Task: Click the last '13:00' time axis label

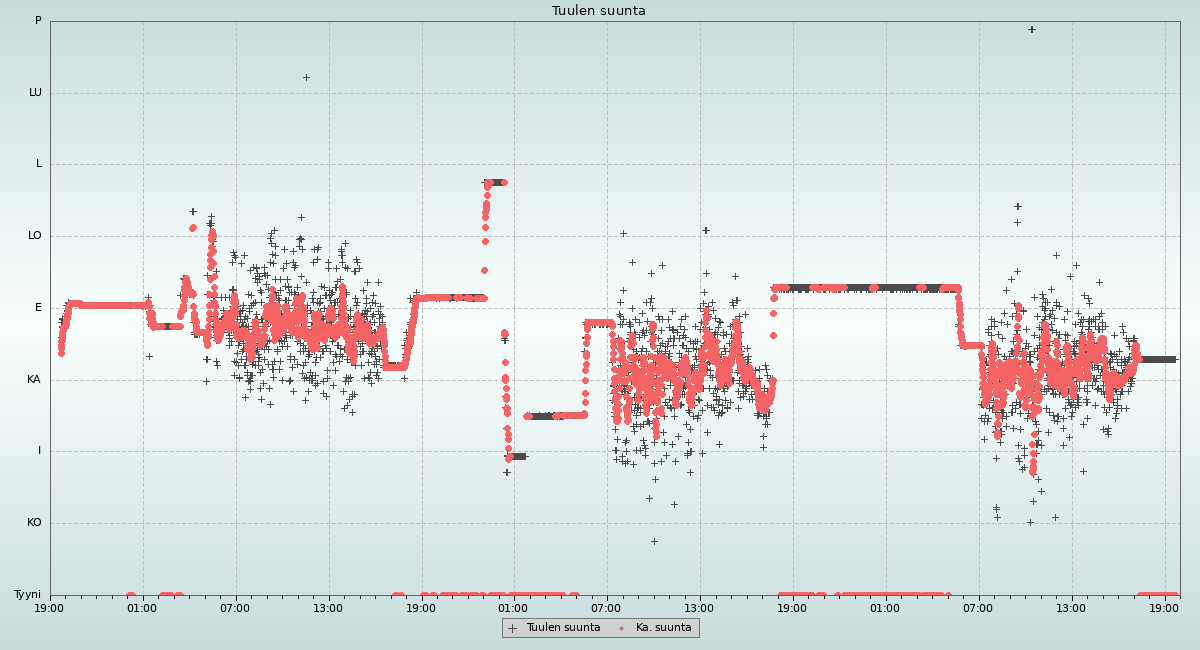Action: (1071, 607)
